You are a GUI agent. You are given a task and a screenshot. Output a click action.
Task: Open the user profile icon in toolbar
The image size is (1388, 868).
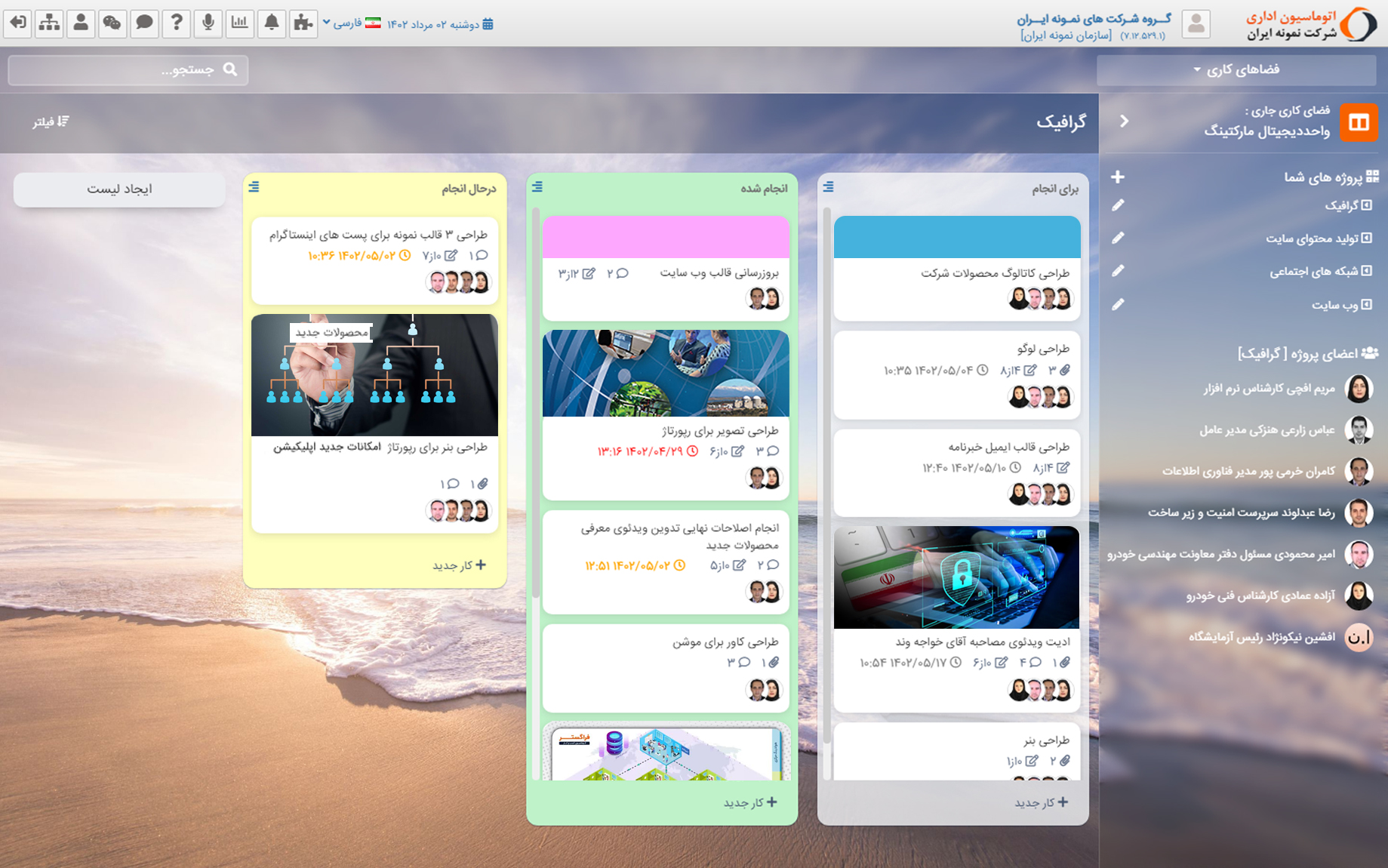point(81,23)
